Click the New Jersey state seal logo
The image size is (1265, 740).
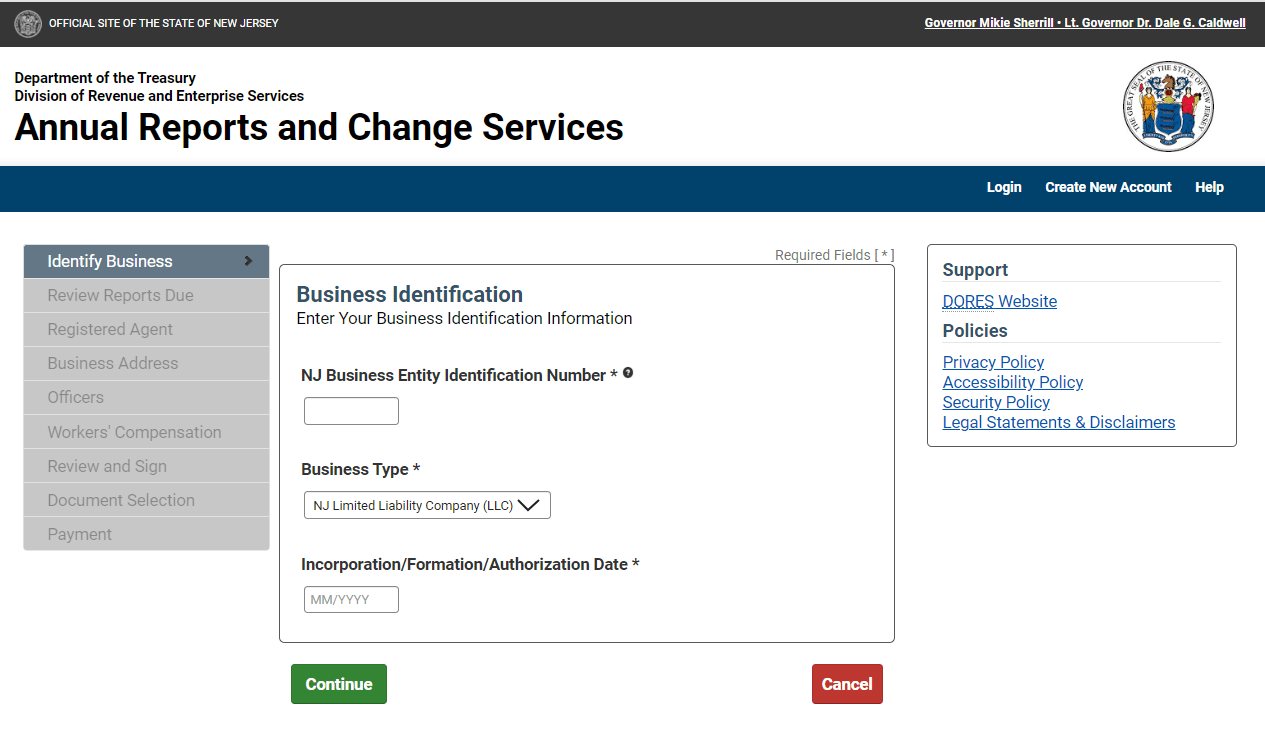point(1167,106)
